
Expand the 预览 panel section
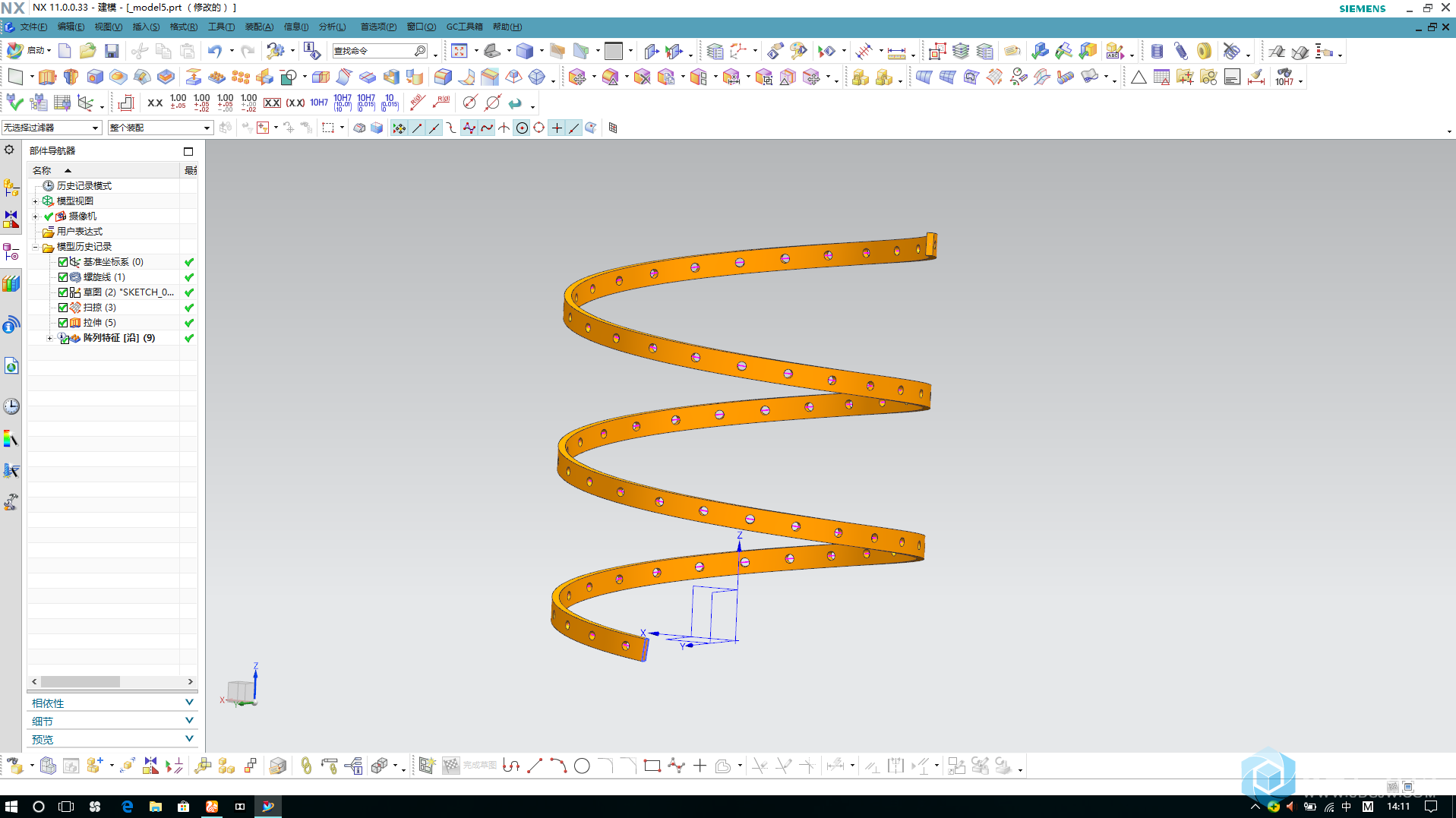pos(112,739)
